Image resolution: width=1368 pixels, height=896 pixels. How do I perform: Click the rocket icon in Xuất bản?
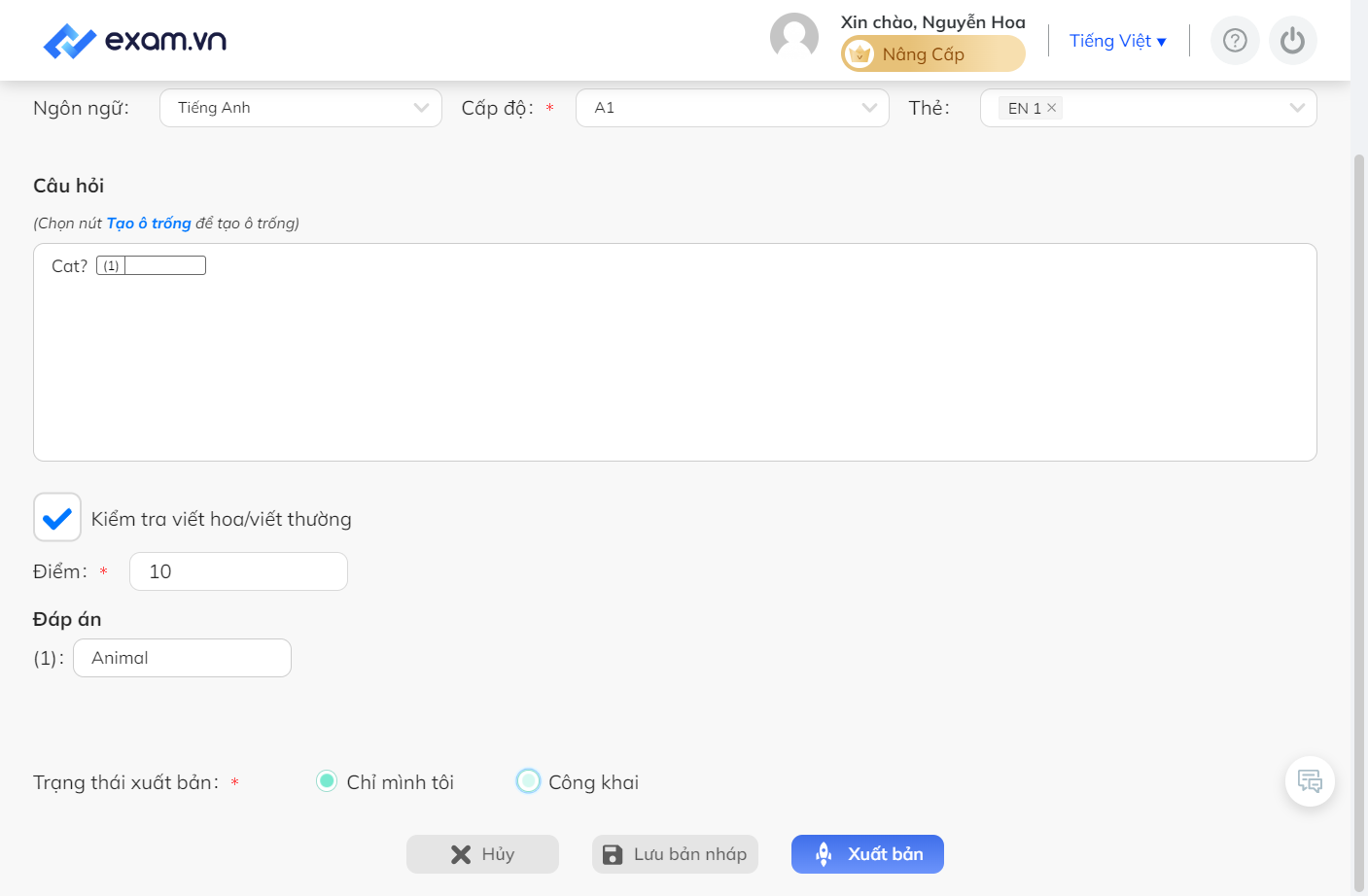(x=824, y=854)
